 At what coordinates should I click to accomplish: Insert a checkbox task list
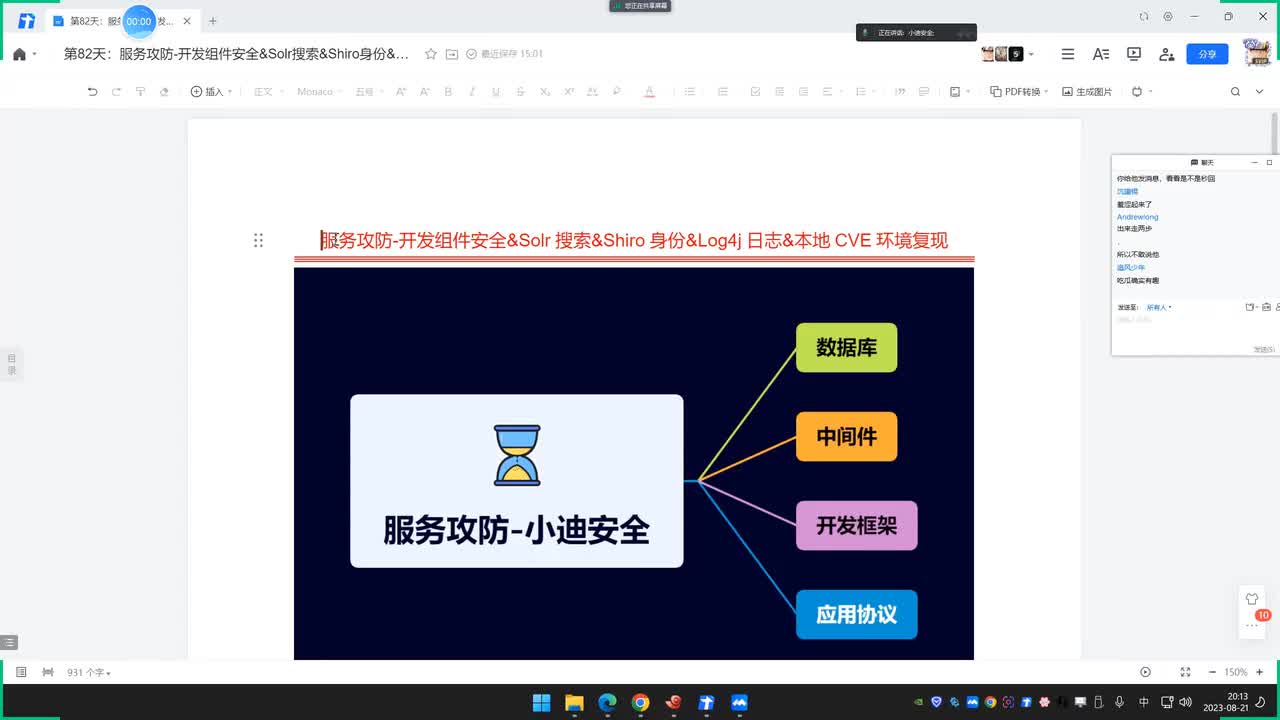[x=755, y=91]
